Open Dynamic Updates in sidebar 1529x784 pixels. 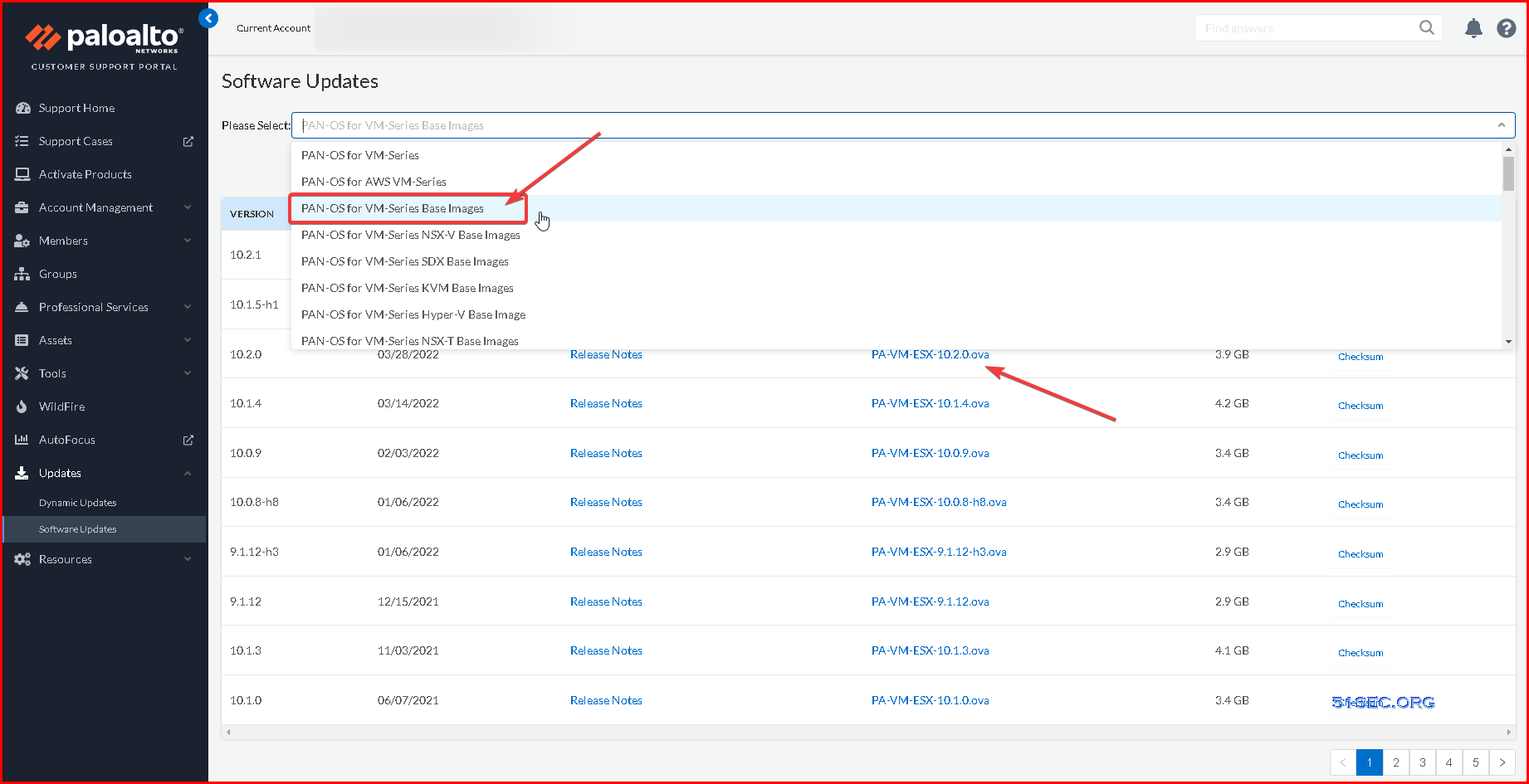click(x=77, y=503)
